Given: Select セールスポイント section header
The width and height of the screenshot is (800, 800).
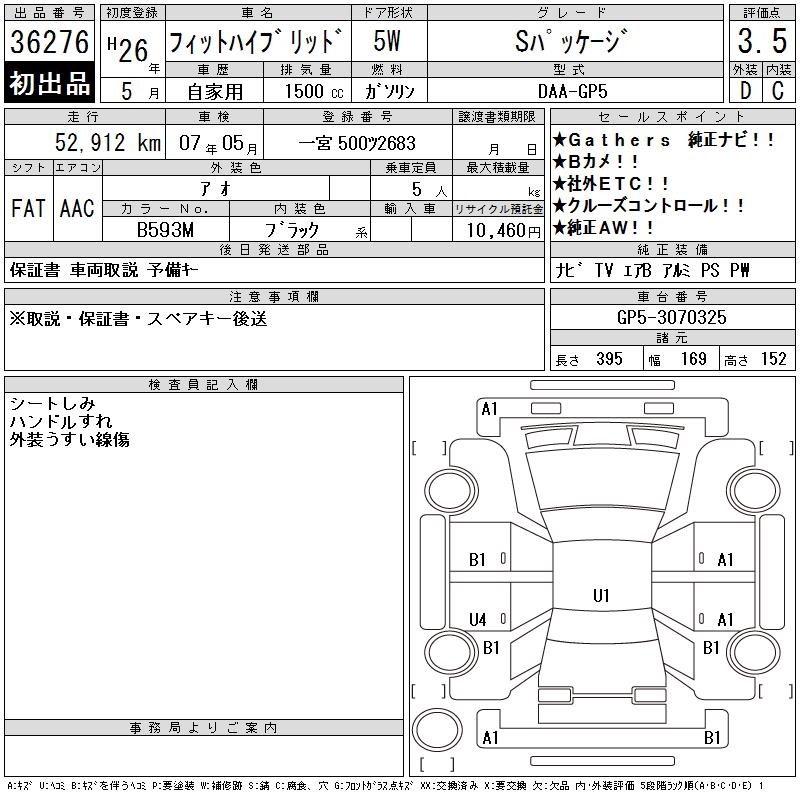Looking at the screenshot, I should 672,117.
